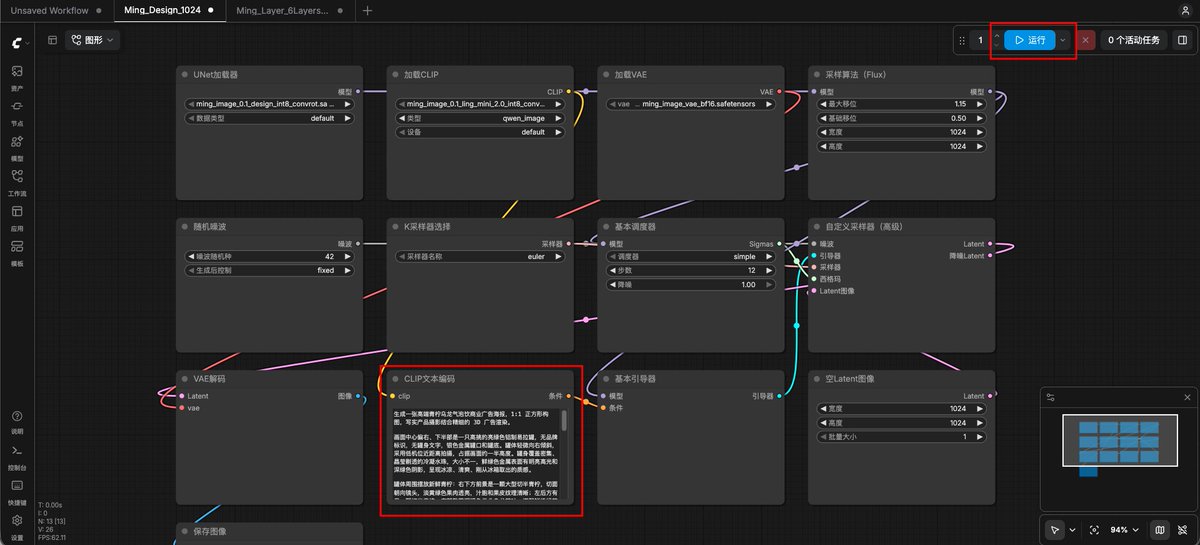
Task: Click the 运行 run button
Action: tap(1030, 40)
